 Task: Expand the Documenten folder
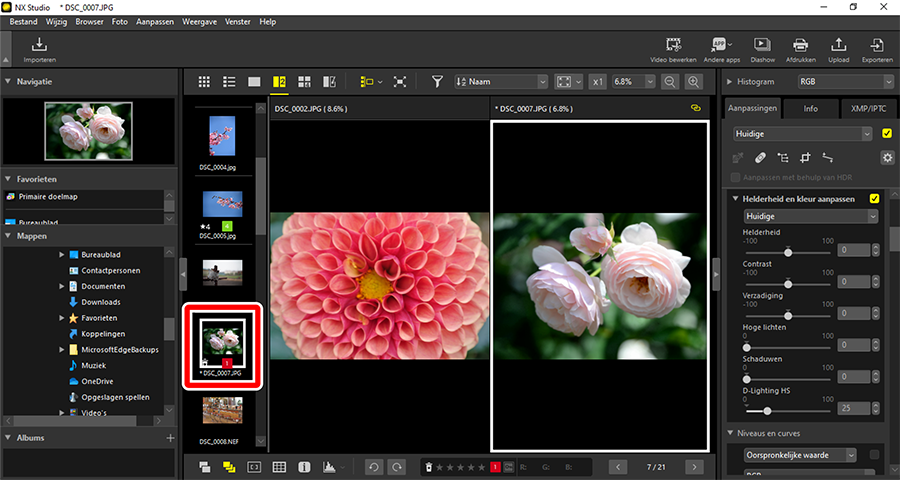[x=62, y=286]
